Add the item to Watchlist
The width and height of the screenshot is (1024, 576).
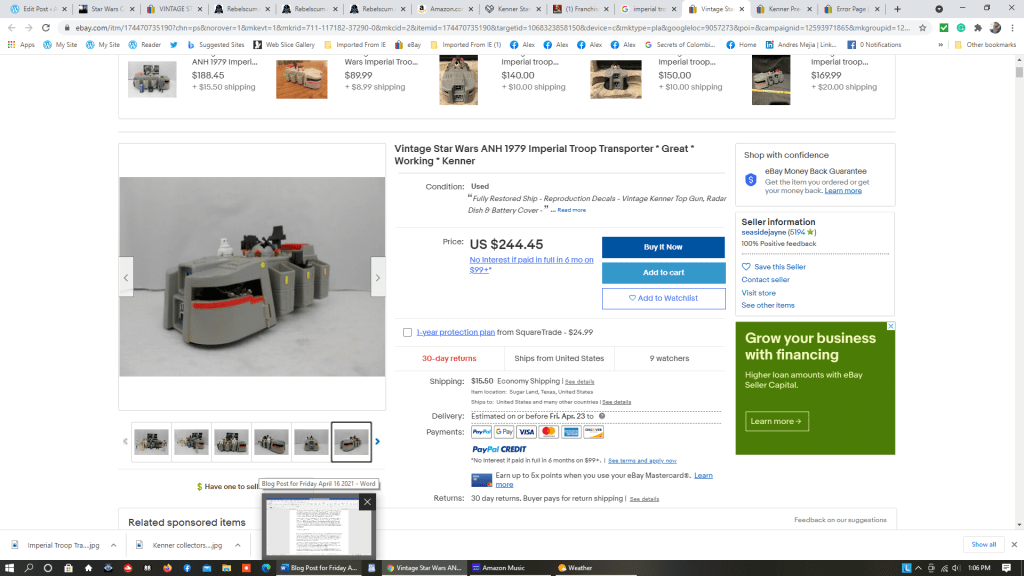(663, 298)
